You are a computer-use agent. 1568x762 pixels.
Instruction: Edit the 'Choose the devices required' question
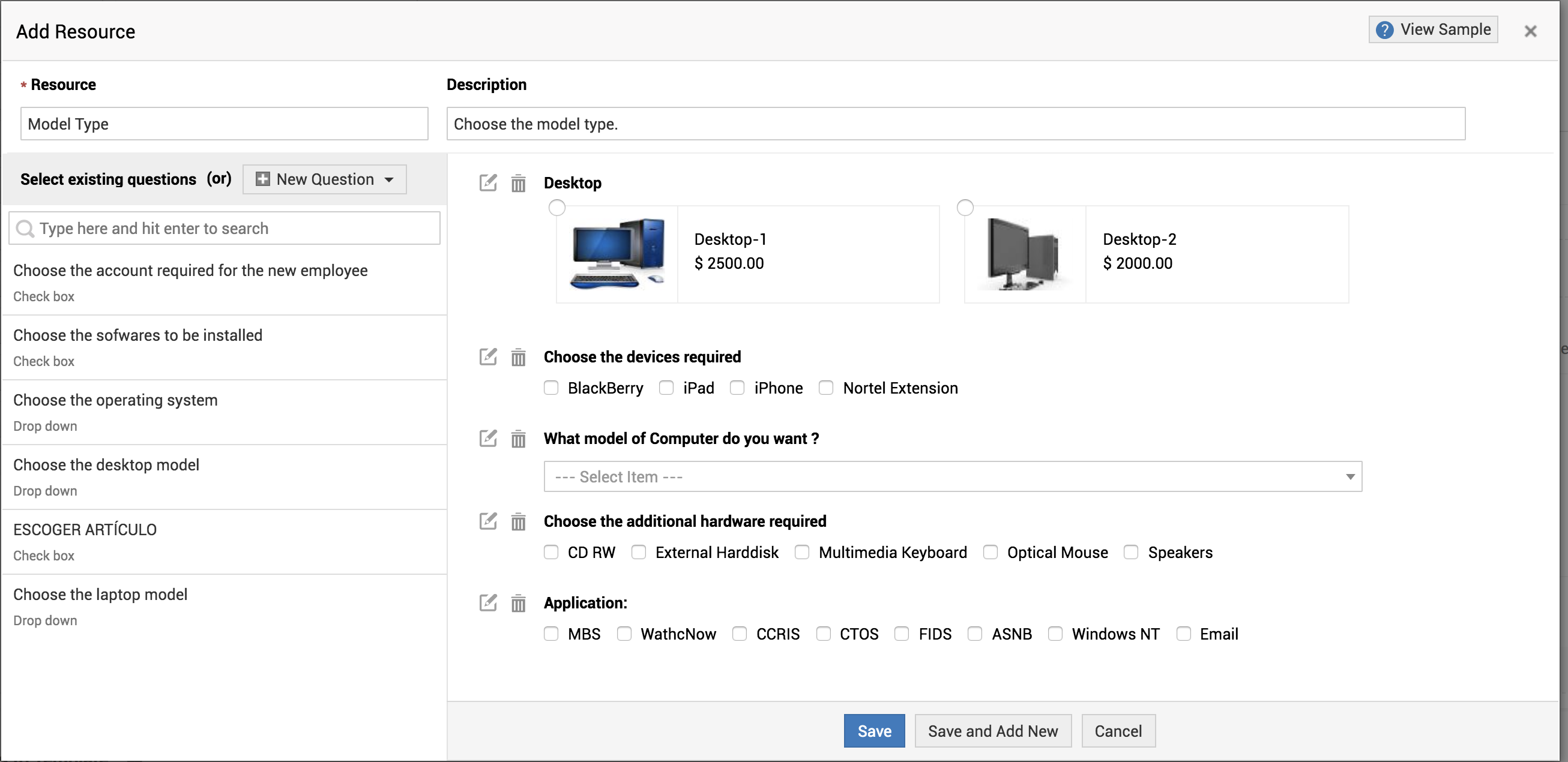coord(487,356)
